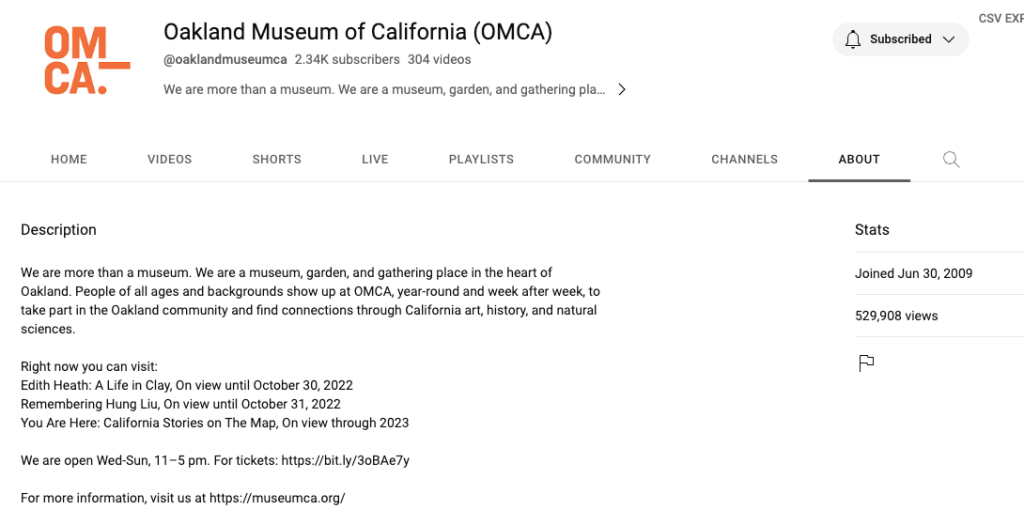The image size is (1024, 525).
Task: Open the Subscribed dropdown menu
Action: [900, 39]
